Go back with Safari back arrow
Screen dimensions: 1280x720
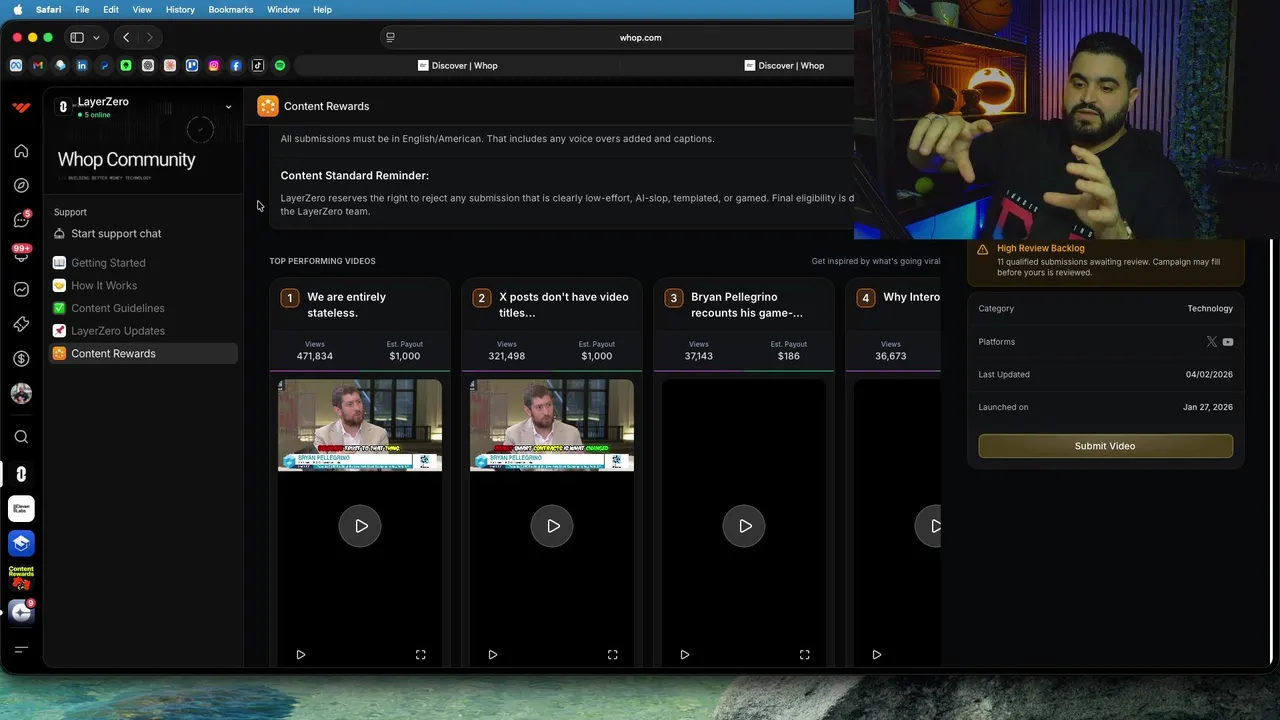click(x=126, y=38)
